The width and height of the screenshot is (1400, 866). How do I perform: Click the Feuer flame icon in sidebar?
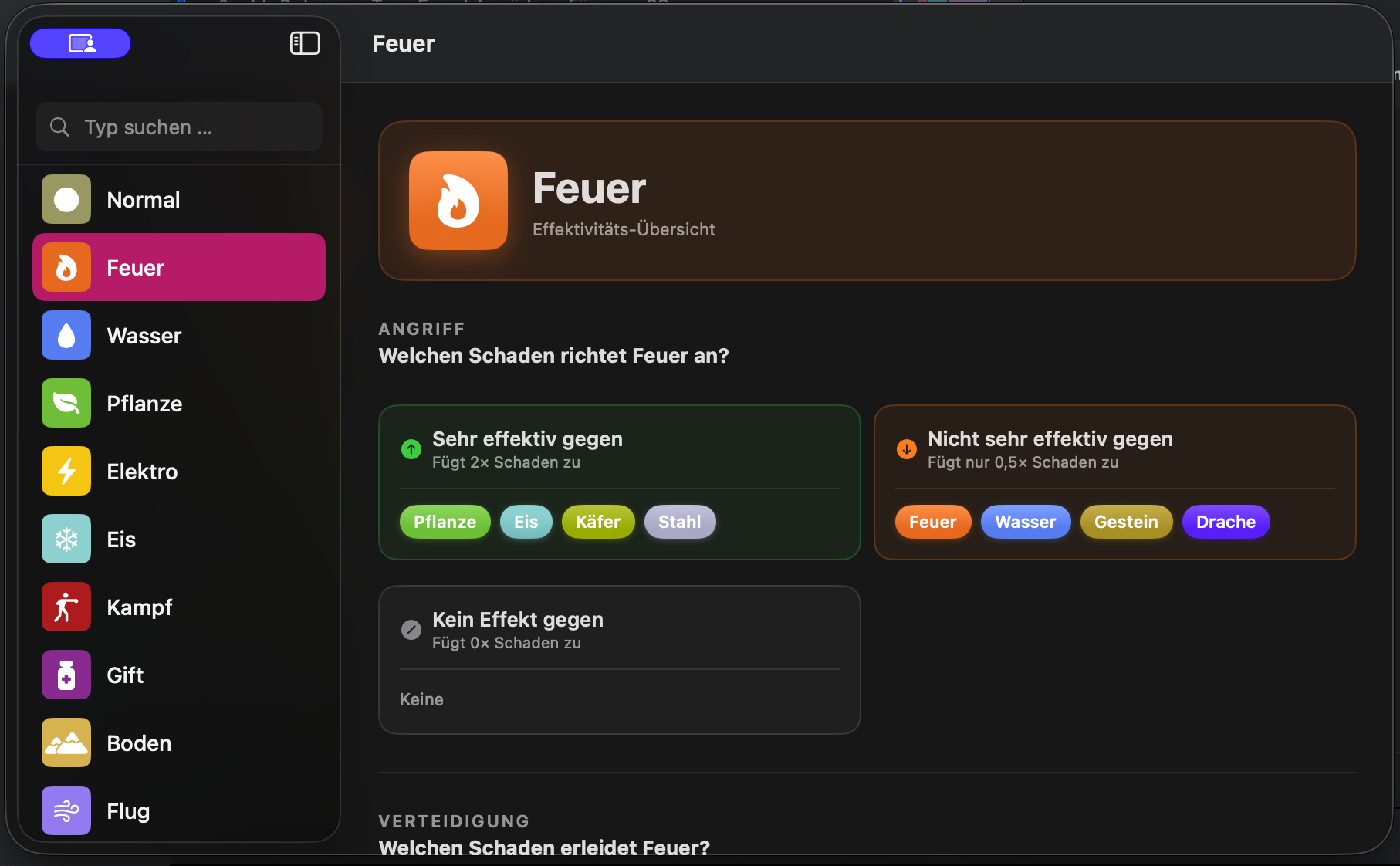point(66,267)
